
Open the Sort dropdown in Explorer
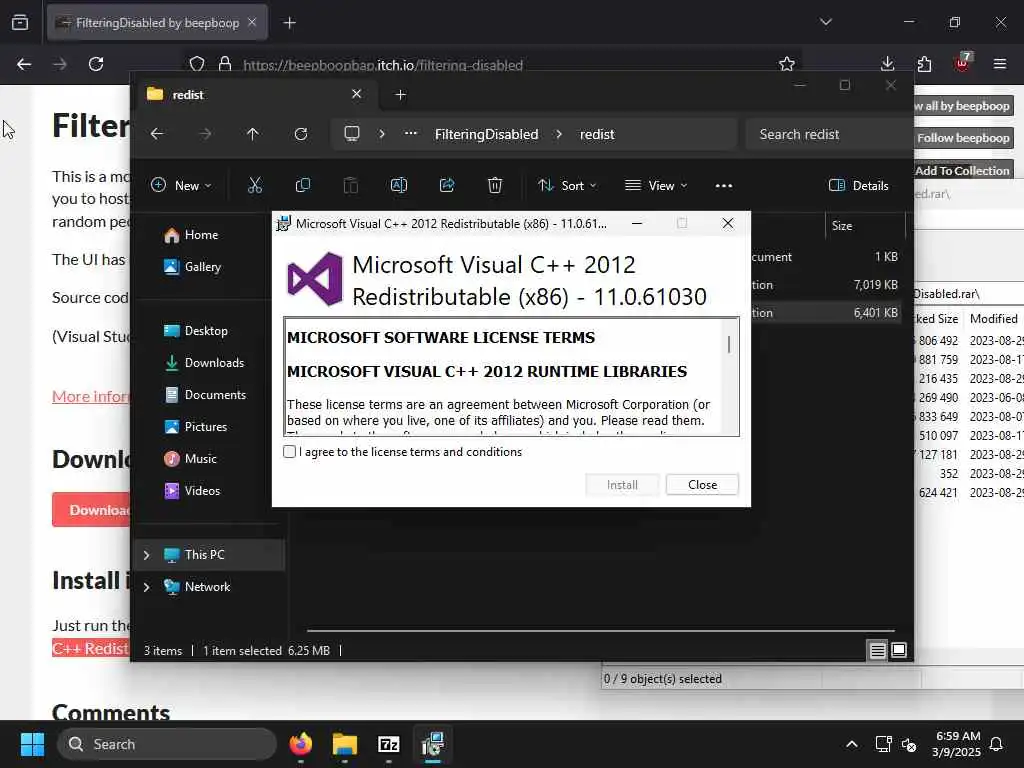[x=567, y=185]
